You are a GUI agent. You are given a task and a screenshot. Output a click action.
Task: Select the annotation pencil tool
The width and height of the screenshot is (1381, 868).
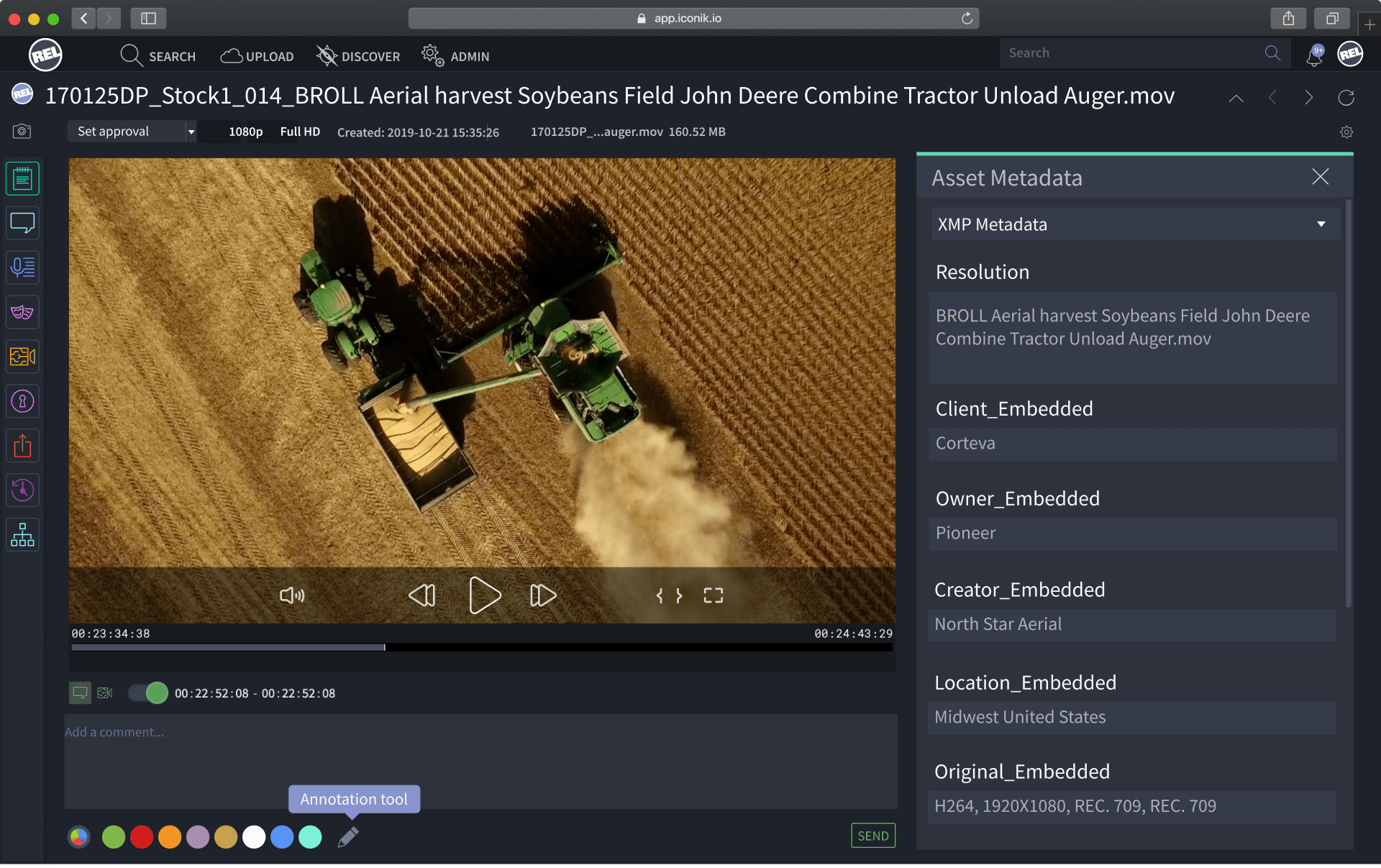[348, 837]
